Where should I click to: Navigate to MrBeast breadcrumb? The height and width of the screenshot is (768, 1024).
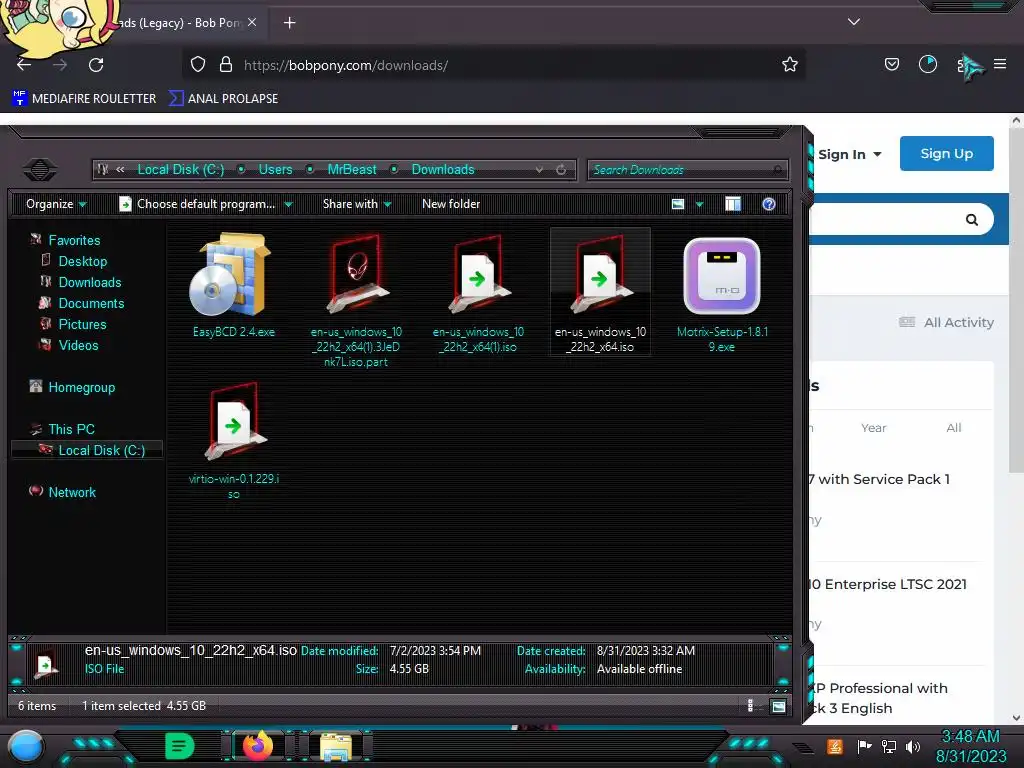click(x=351, y=169)
